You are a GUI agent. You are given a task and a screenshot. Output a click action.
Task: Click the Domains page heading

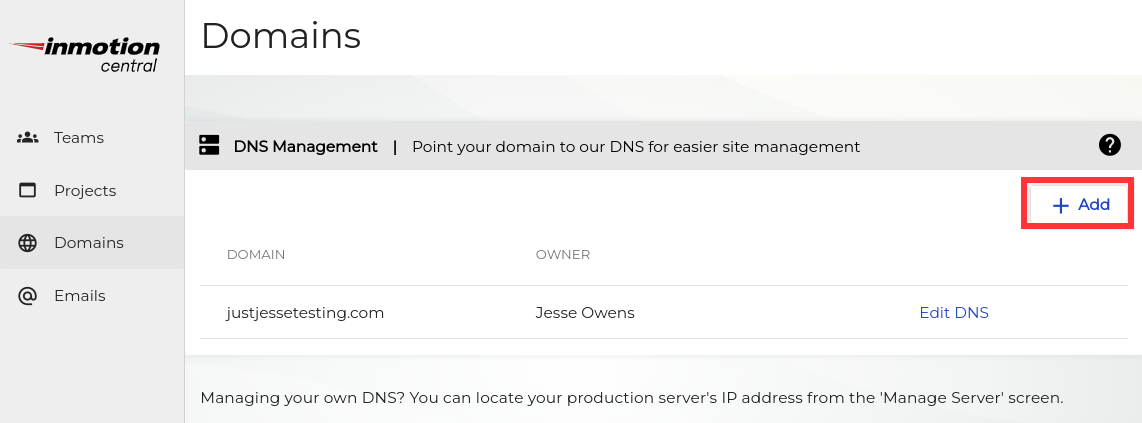coord(281,36)
